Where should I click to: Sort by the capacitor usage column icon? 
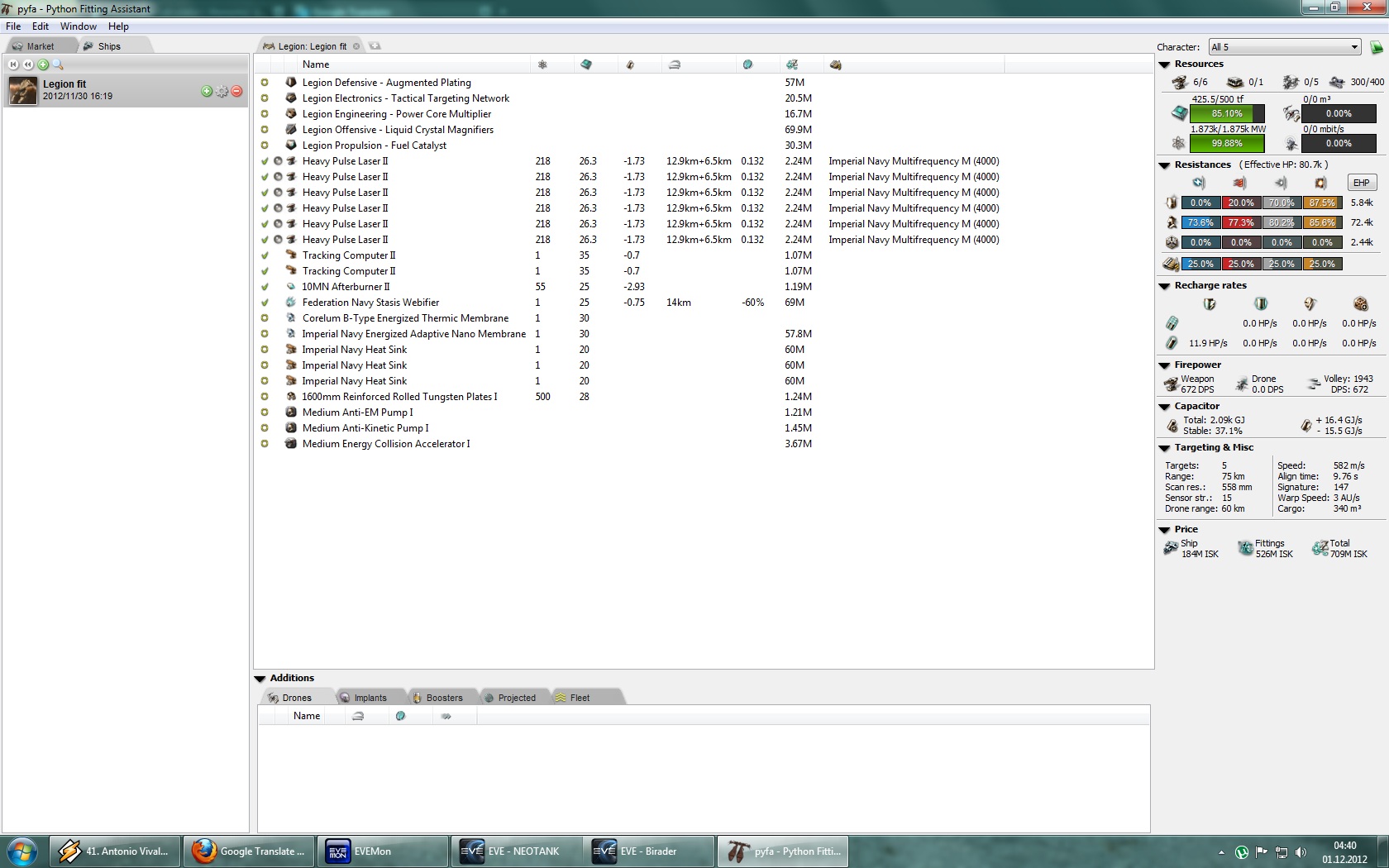tap(630, 64)
